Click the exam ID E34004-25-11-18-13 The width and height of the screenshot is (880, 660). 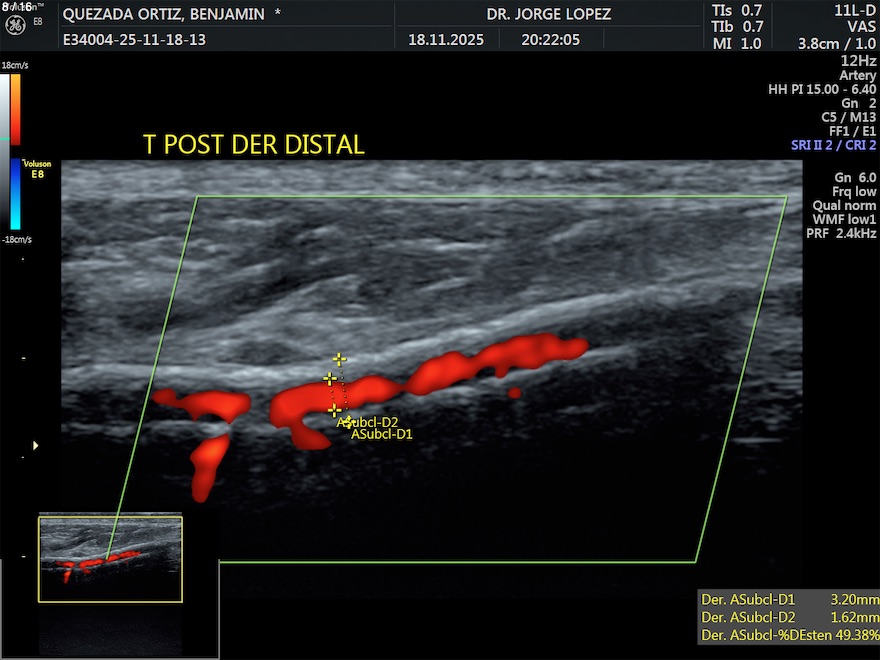[x=135, y=40]
